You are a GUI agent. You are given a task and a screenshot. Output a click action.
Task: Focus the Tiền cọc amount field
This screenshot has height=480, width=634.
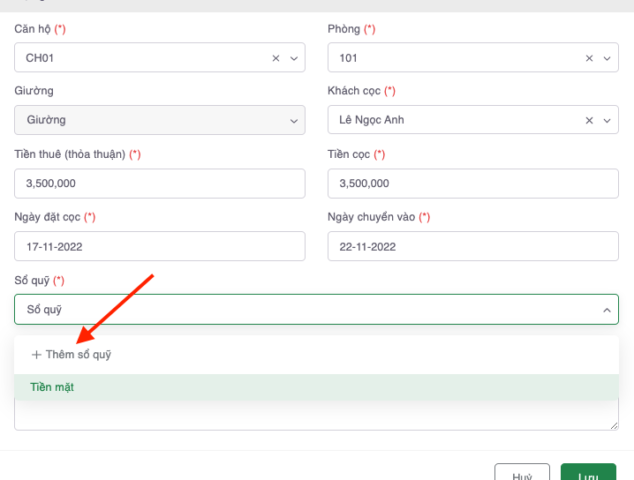pyautogui.click(x=473, y=184)
